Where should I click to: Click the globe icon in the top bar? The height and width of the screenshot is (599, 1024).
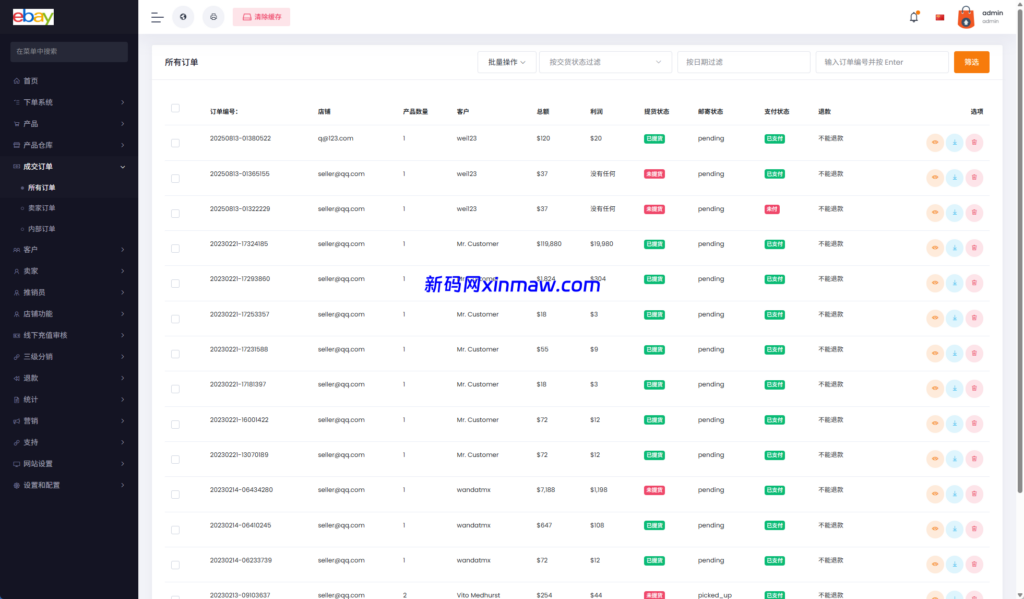point(183,17)
